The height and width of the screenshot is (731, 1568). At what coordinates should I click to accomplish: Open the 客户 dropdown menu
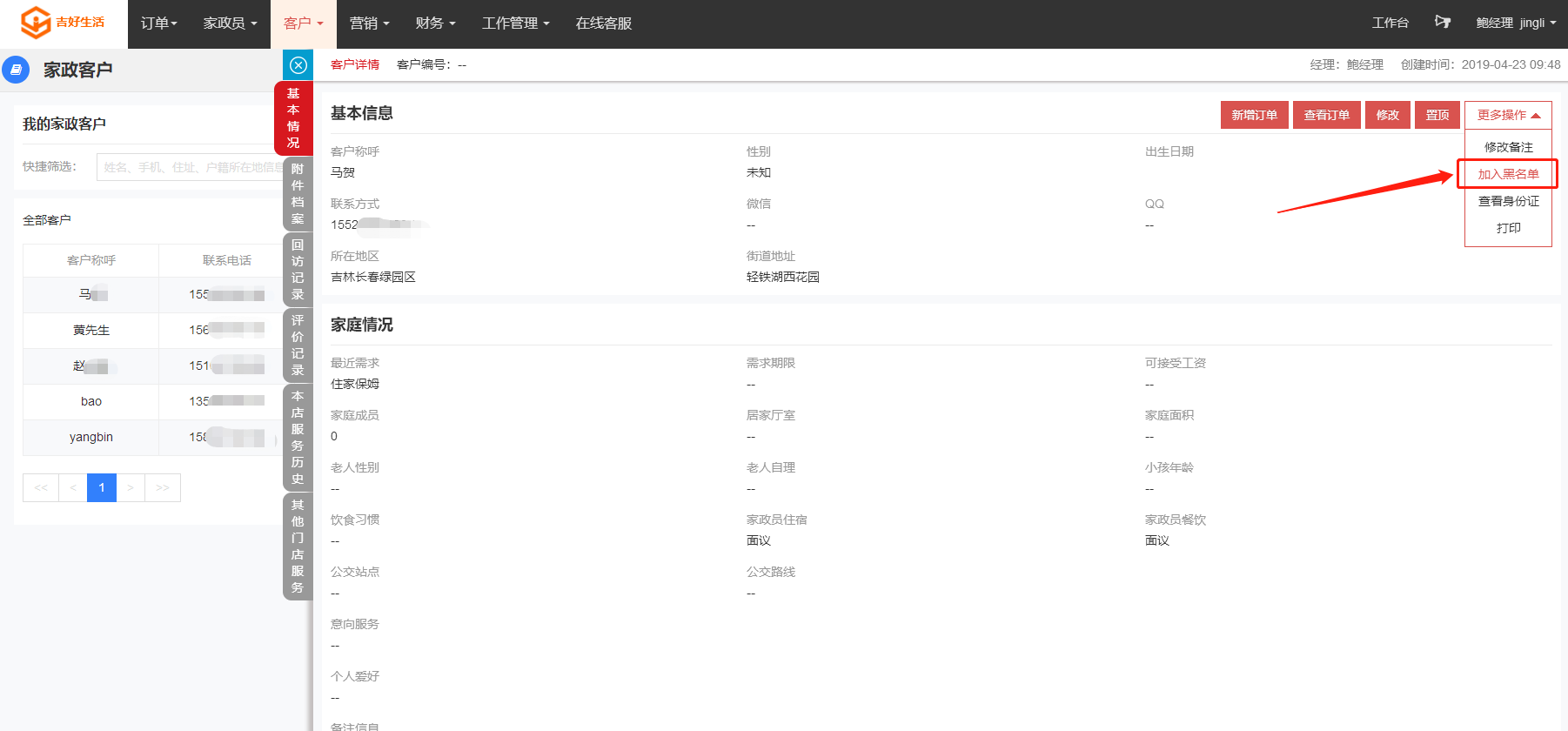(x=303, y=23)
